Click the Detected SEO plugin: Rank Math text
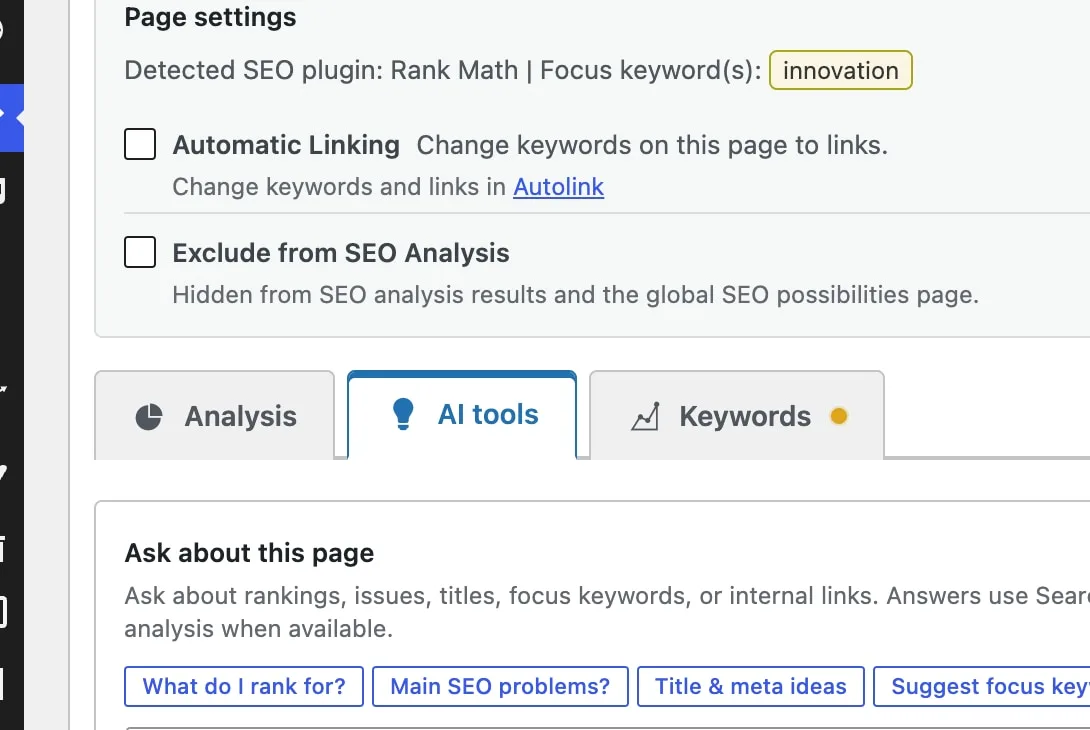This screenshot has width=1090, height=730. click(321, 70)
